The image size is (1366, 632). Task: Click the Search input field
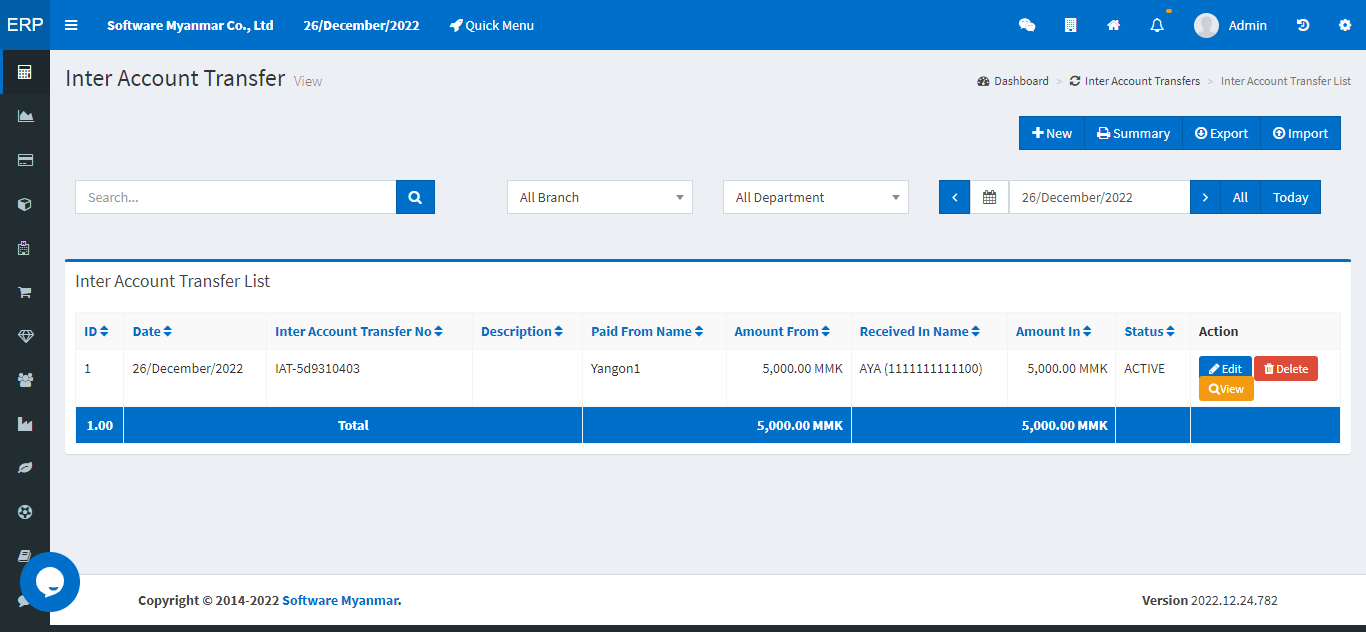(x=236, y=197)
